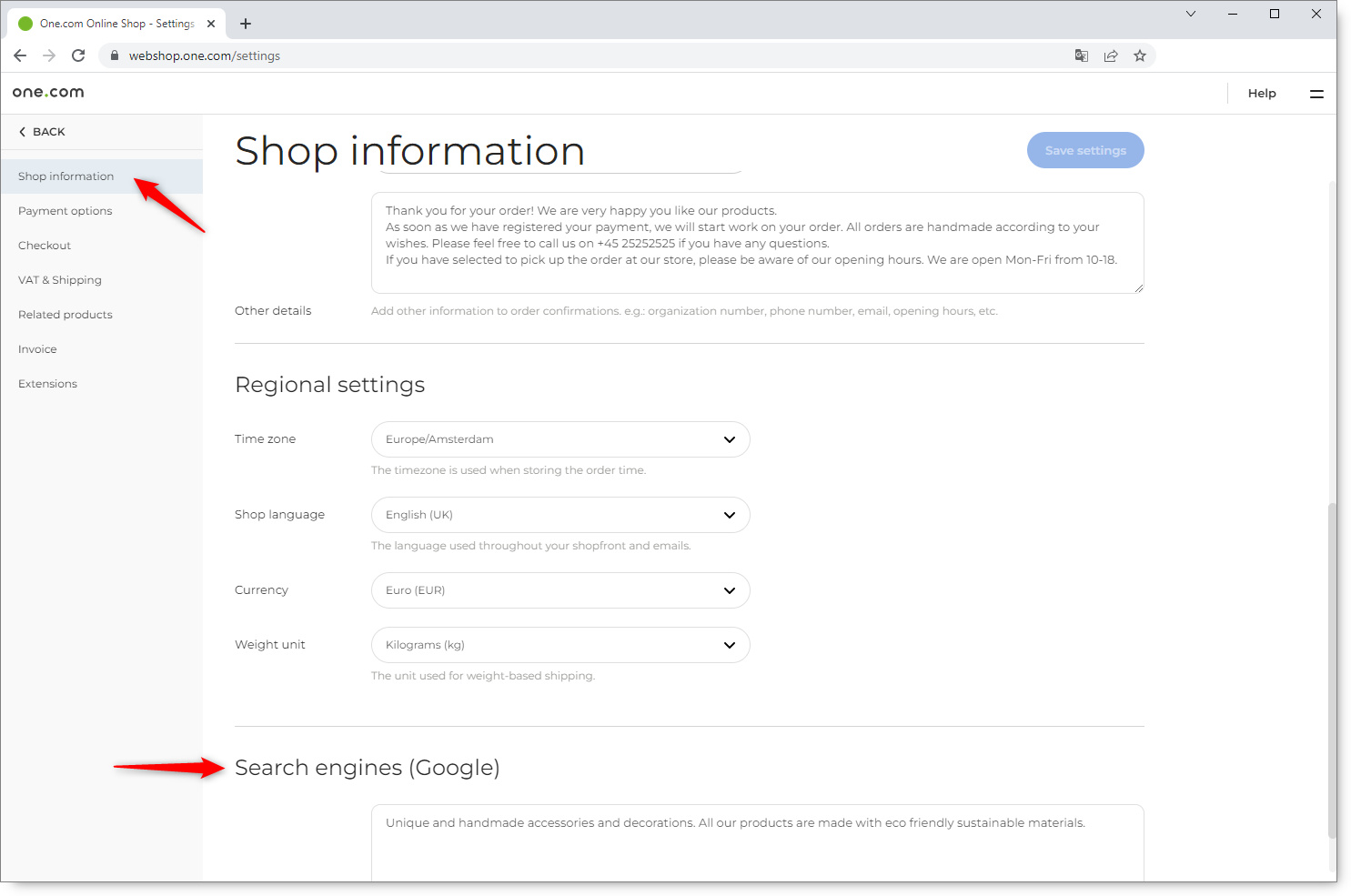The width and height of the screenshot is (1351, 896).
Task: Open the hamburger menu next to Help
Action: pos(1316,94)
